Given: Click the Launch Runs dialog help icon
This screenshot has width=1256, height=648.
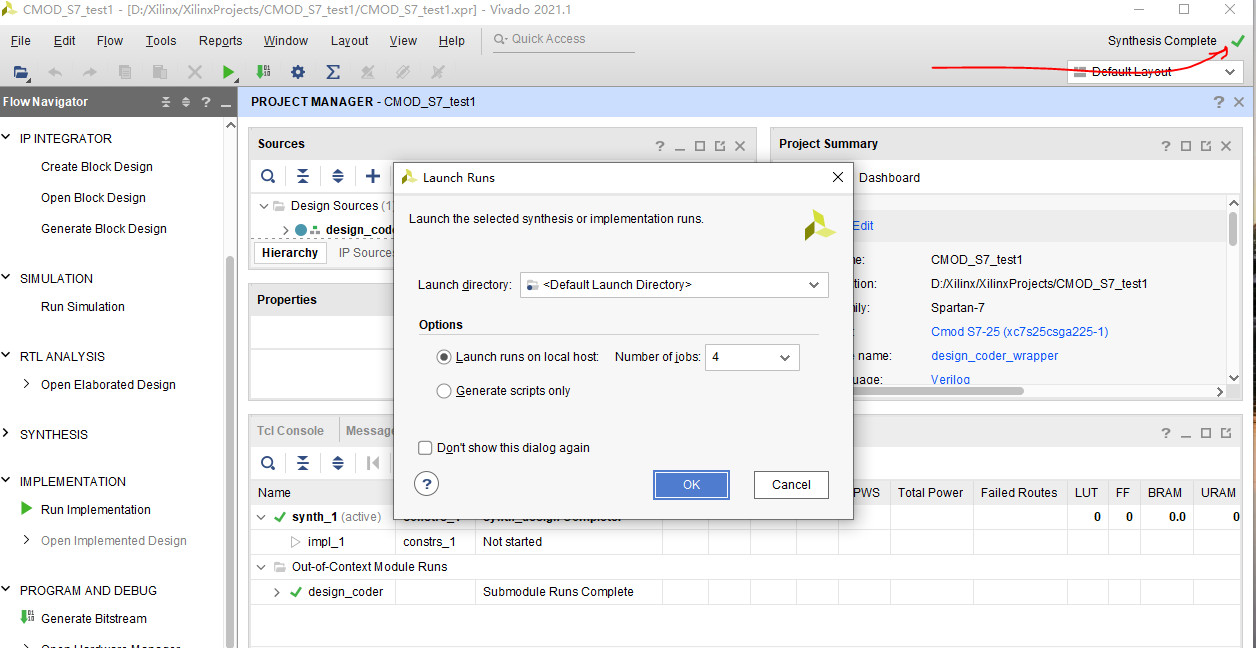Looking at the screenshot, I should [427, 485].
